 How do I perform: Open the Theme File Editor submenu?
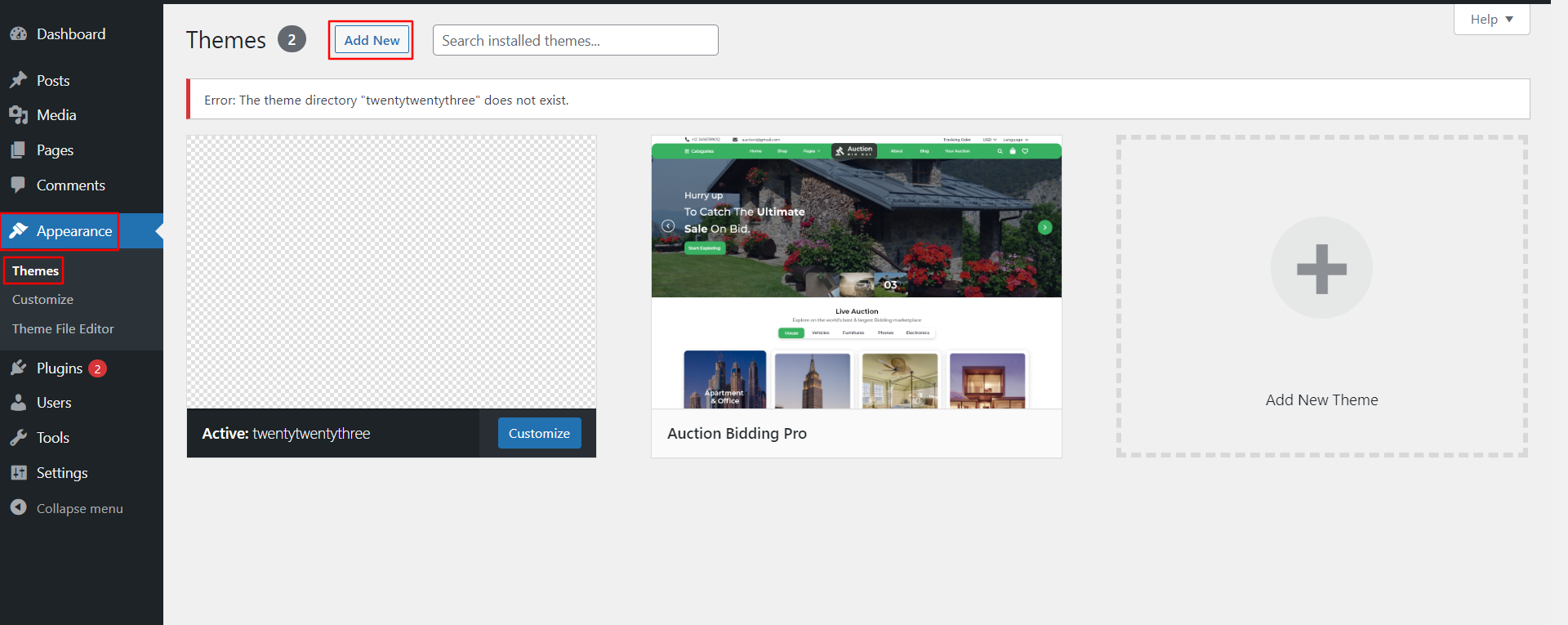[x=63, y=329]
